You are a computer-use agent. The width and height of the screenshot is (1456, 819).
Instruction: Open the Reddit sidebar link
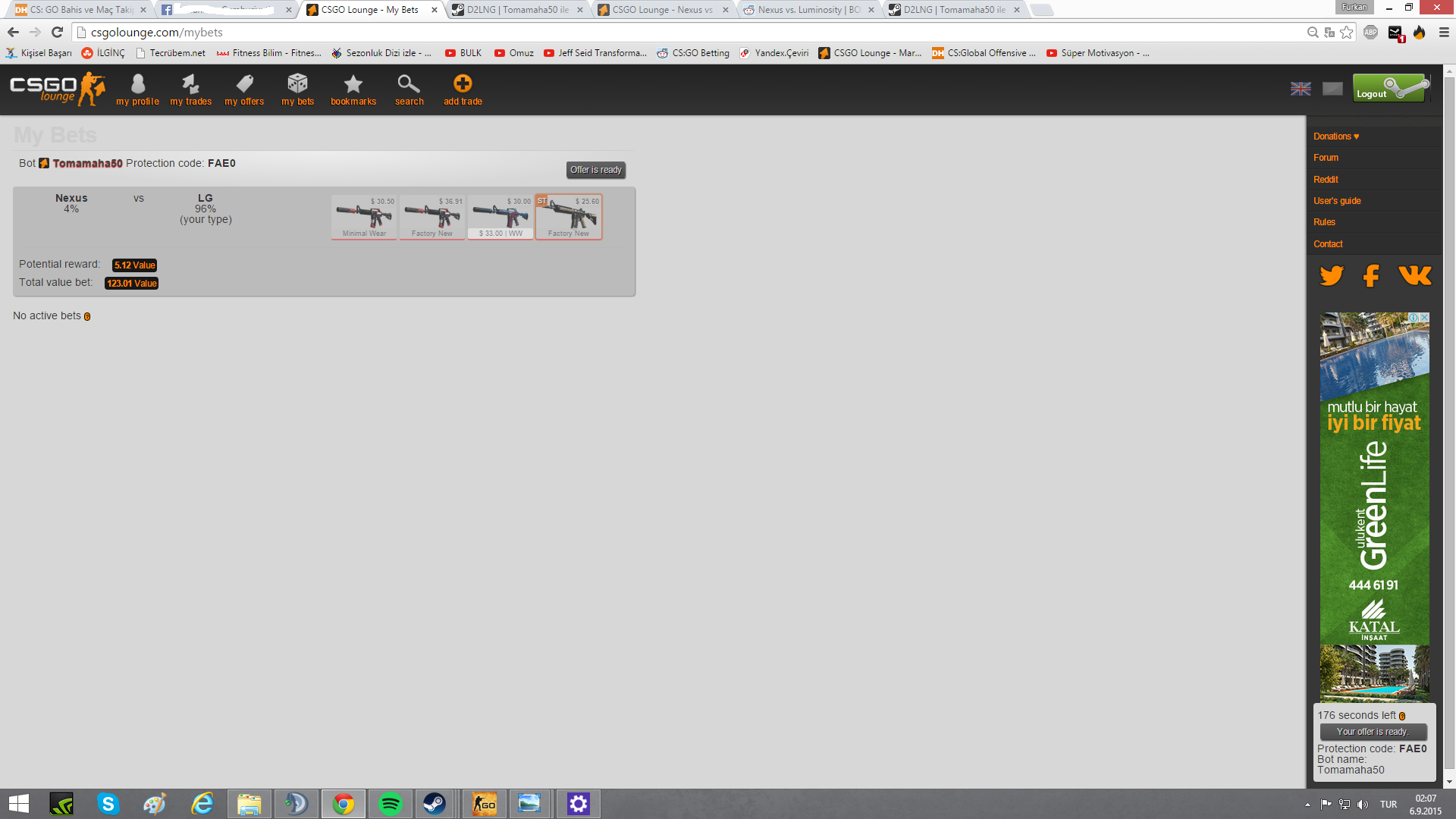1326,180
